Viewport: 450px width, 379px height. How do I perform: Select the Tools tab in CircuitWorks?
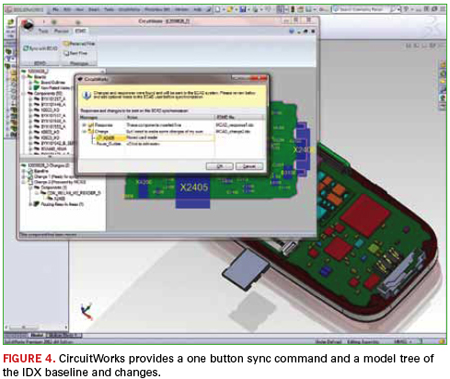[x=43, y=31]
